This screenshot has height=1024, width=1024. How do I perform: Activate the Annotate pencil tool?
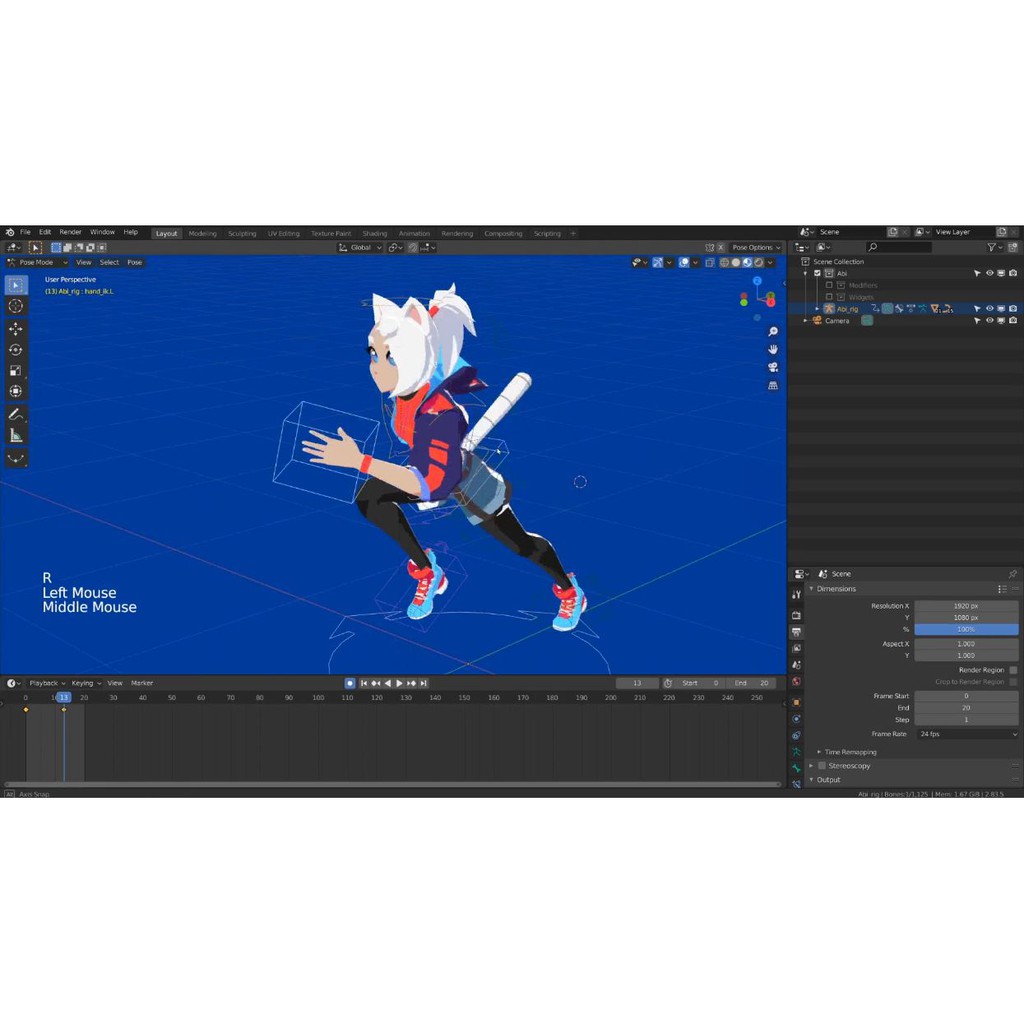tap(16, 414)
